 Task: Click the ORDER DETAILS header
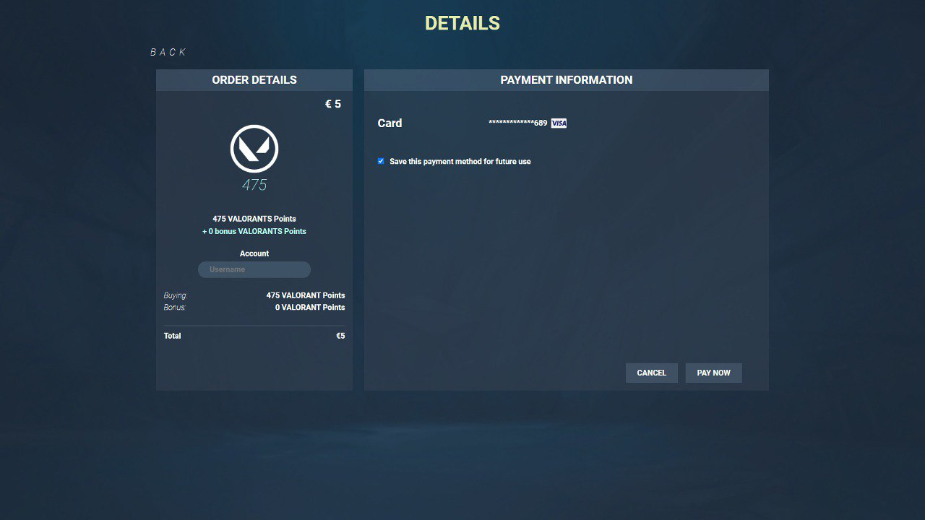click(254, 80)
